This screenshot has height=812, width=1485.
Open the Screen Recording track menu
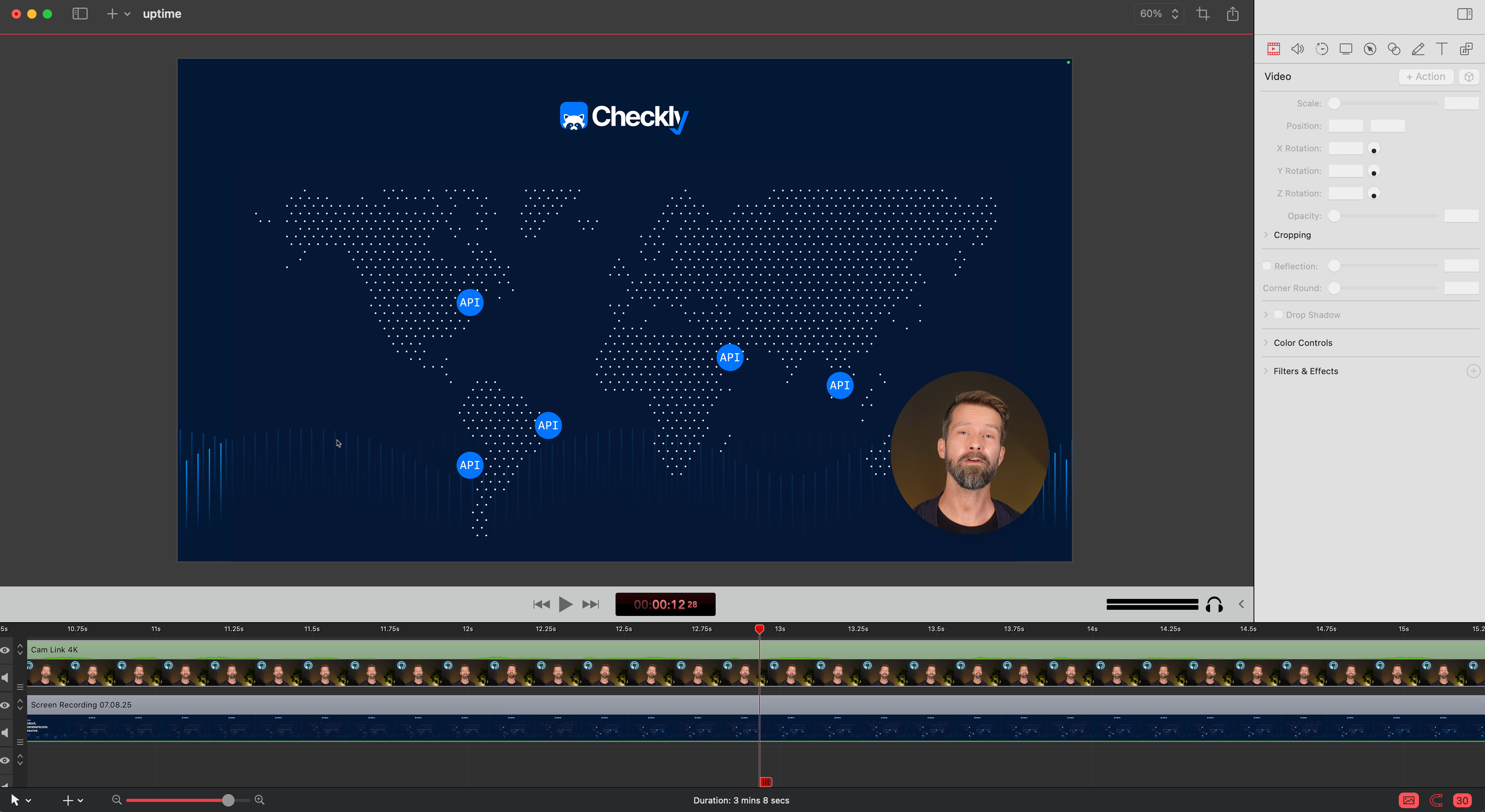20,742
